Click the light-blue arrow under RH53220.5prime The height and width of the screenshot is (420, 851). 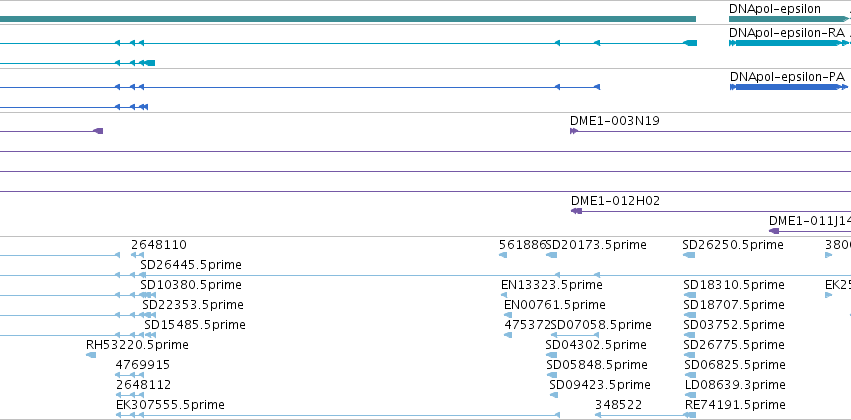point(91,355)
